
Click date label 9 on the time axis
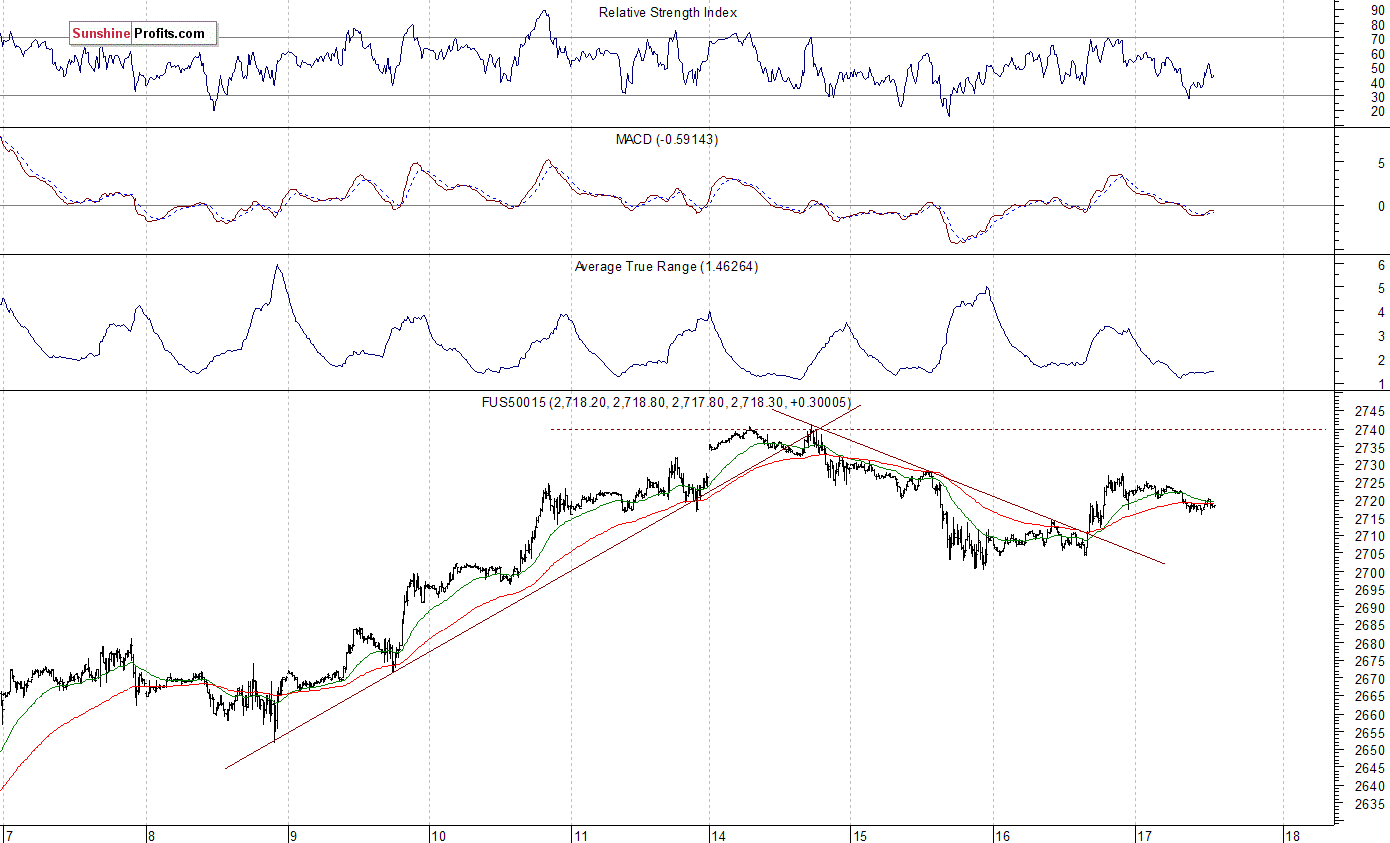[293, 836]
